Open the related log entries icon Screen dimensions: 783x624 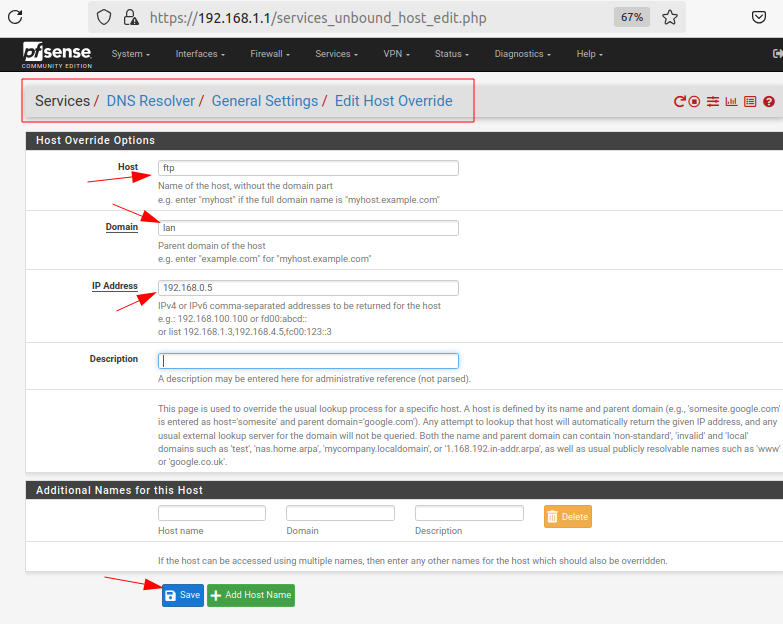click(x=750, y=102)
